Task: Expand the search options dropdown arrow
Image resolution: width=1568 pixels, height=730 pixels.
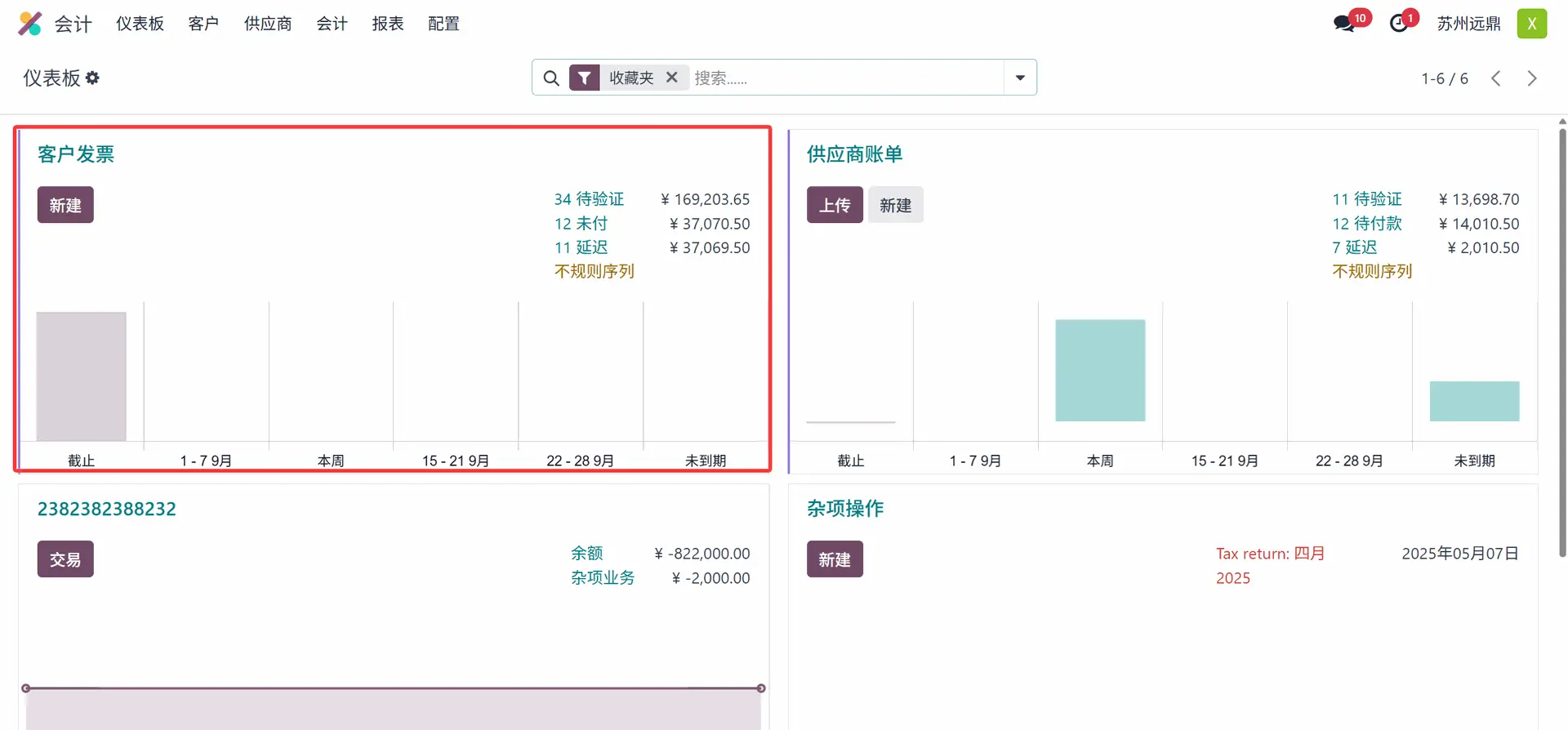Action: coord(1020,78)
